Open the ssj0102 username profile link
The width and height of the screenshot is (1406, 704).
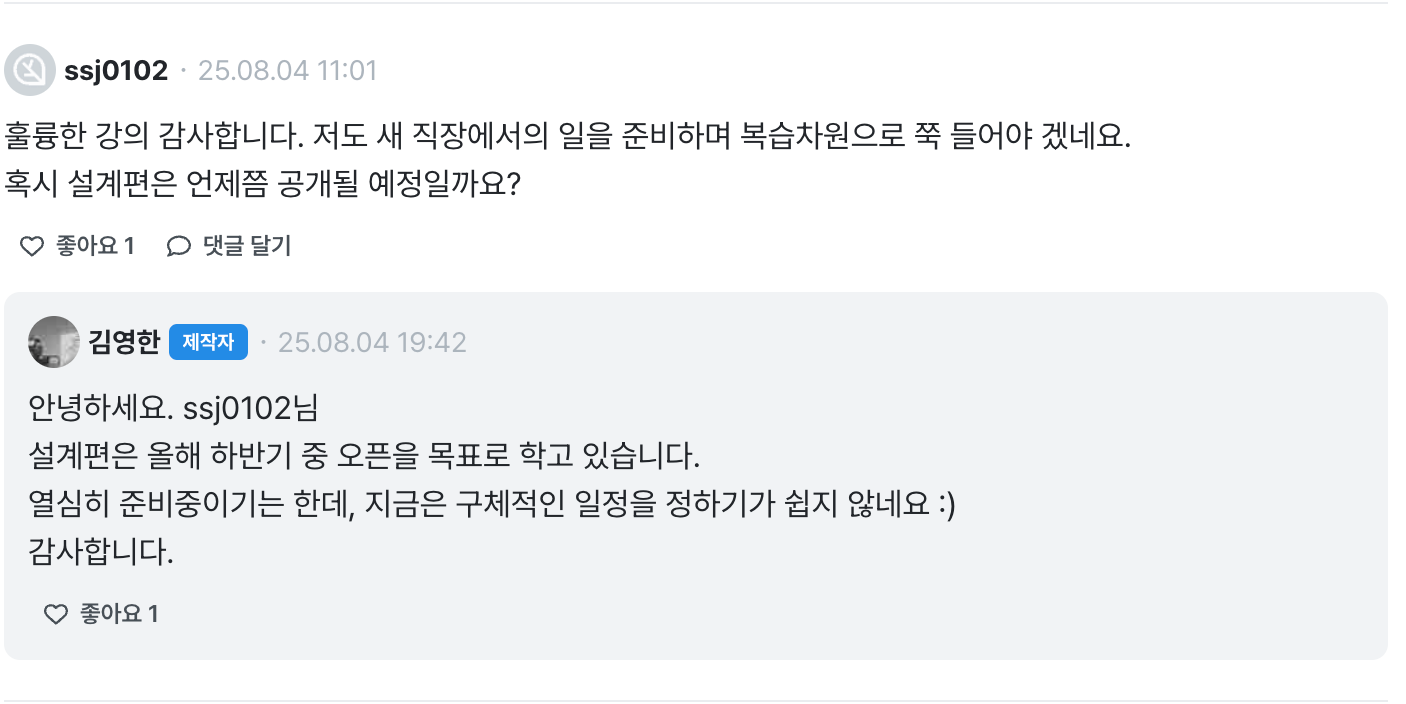pos(115,71)
